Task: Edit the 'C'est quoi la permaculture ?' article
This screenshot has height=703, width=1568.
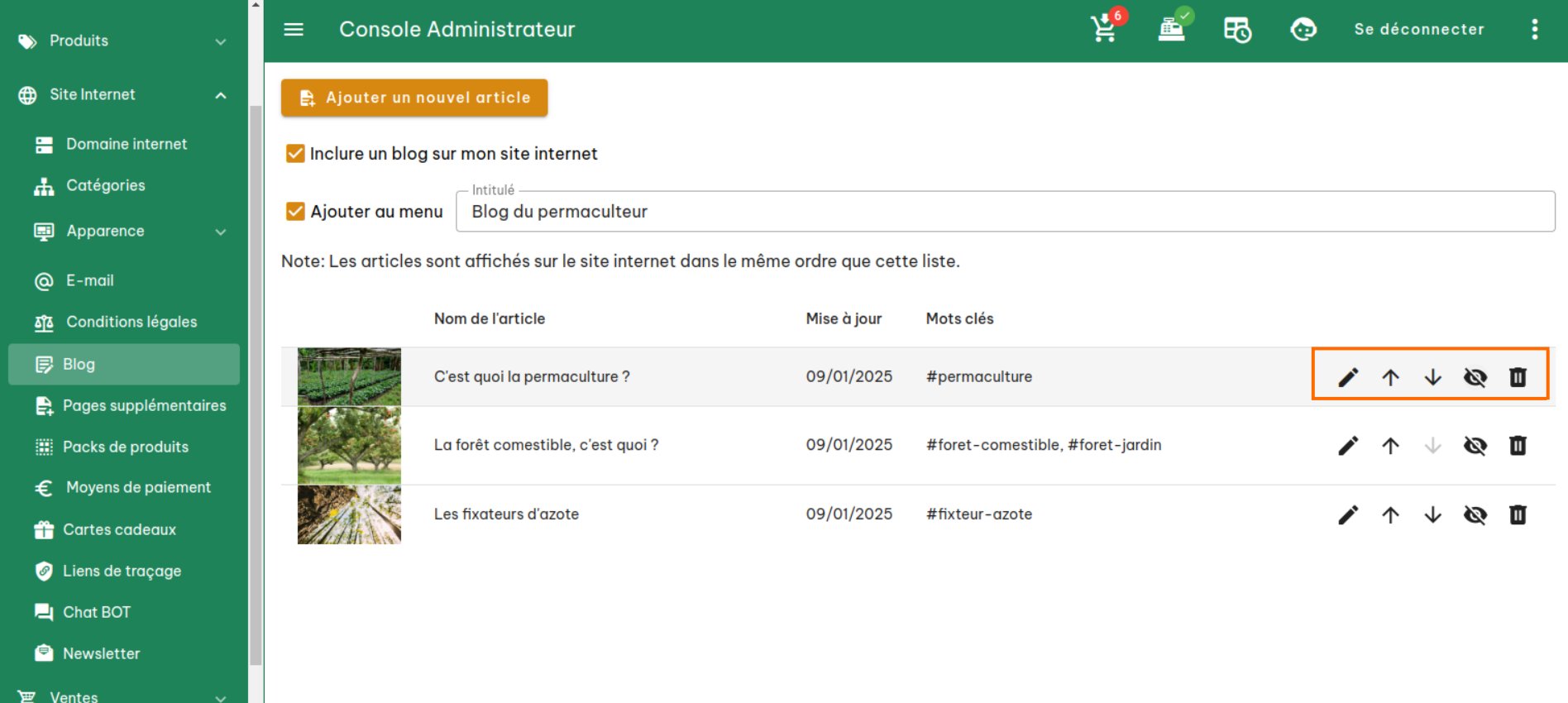Action: tap(1348, 377)
